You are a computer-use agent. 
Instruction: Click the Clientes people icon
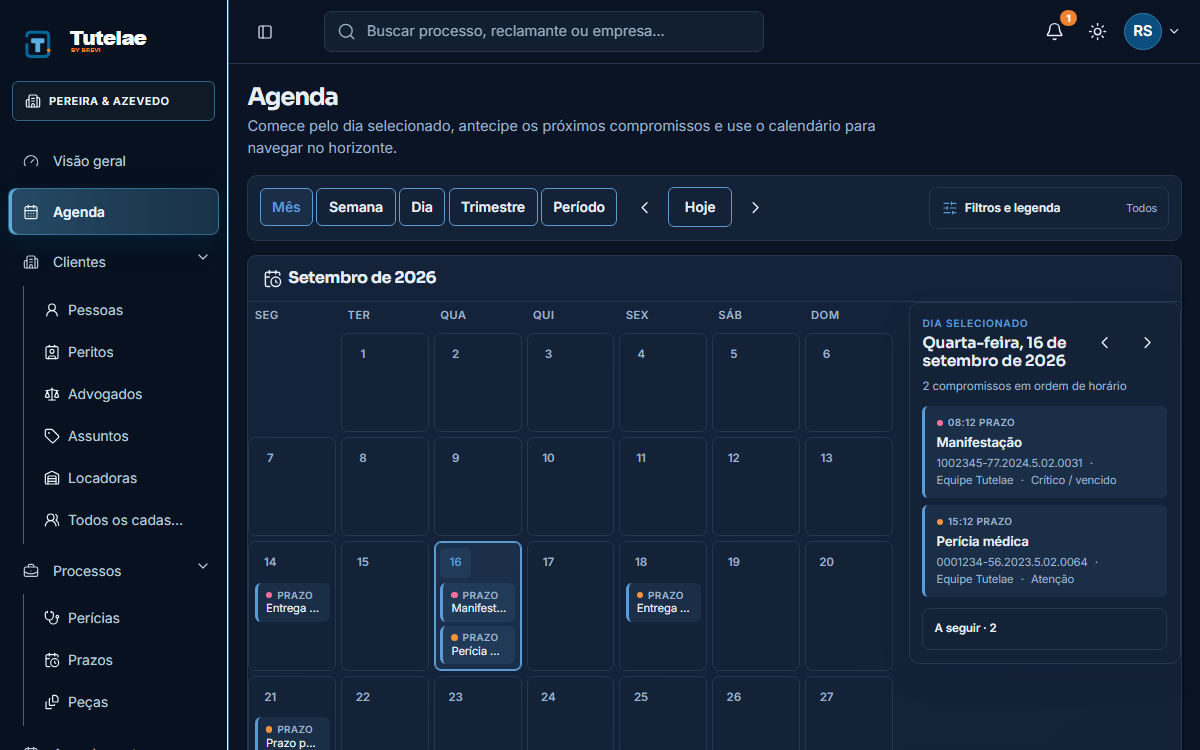point(31,262)
